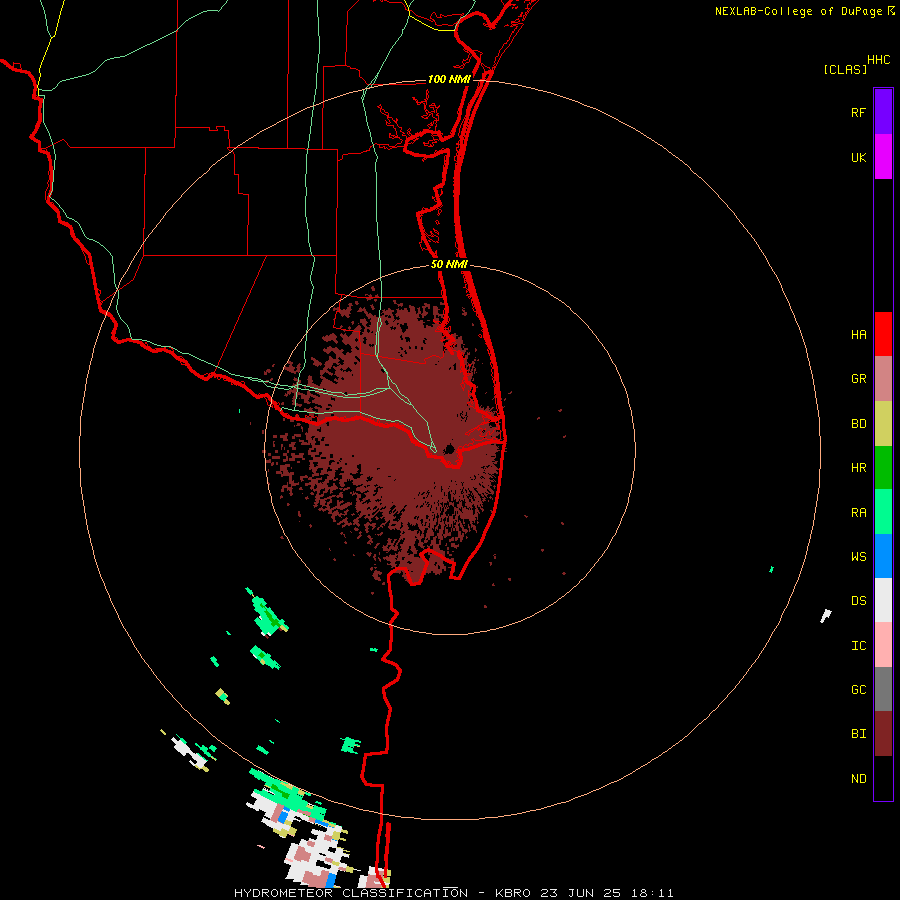This screenshot has height=900, width=900.
Task: Click the black KBRO radar site dot
Action: pyautogui.click(x=450, y=449)
